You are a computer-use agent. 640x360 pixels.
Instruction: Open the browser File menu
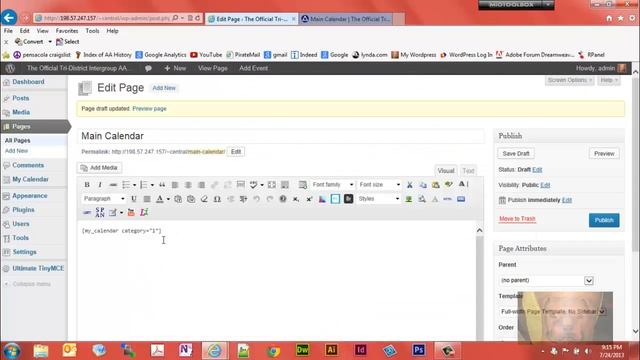8,31
